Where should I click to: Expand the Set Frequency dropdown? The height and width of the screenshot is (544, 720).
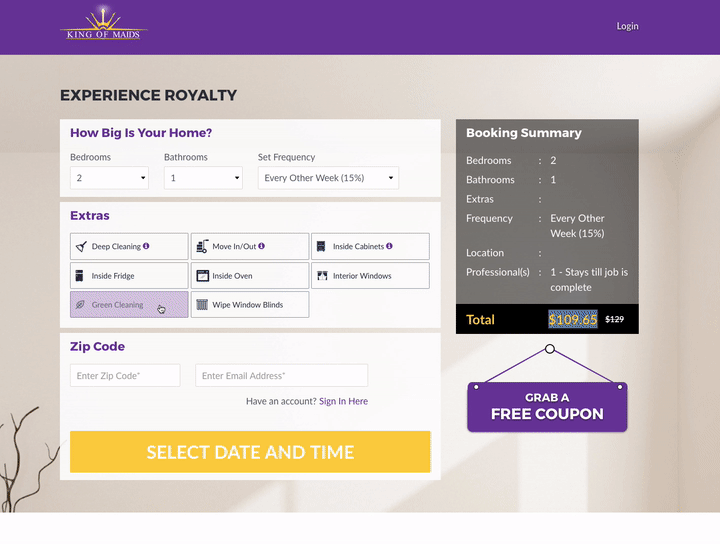click(328, 178)
